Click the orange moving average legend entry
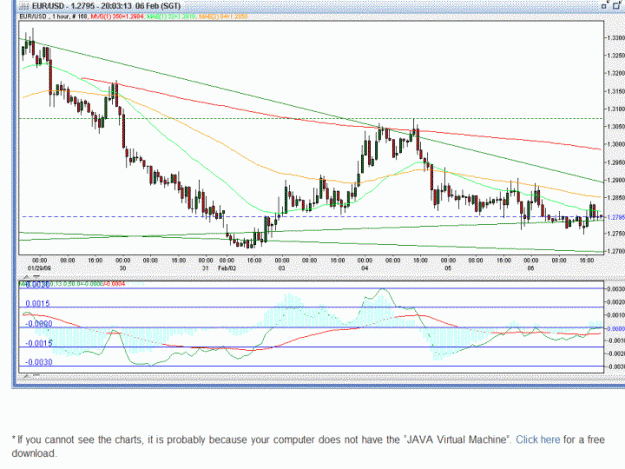The height and width of the screenshot is (469, 625). pyautogui.click(x=223, y=16)
